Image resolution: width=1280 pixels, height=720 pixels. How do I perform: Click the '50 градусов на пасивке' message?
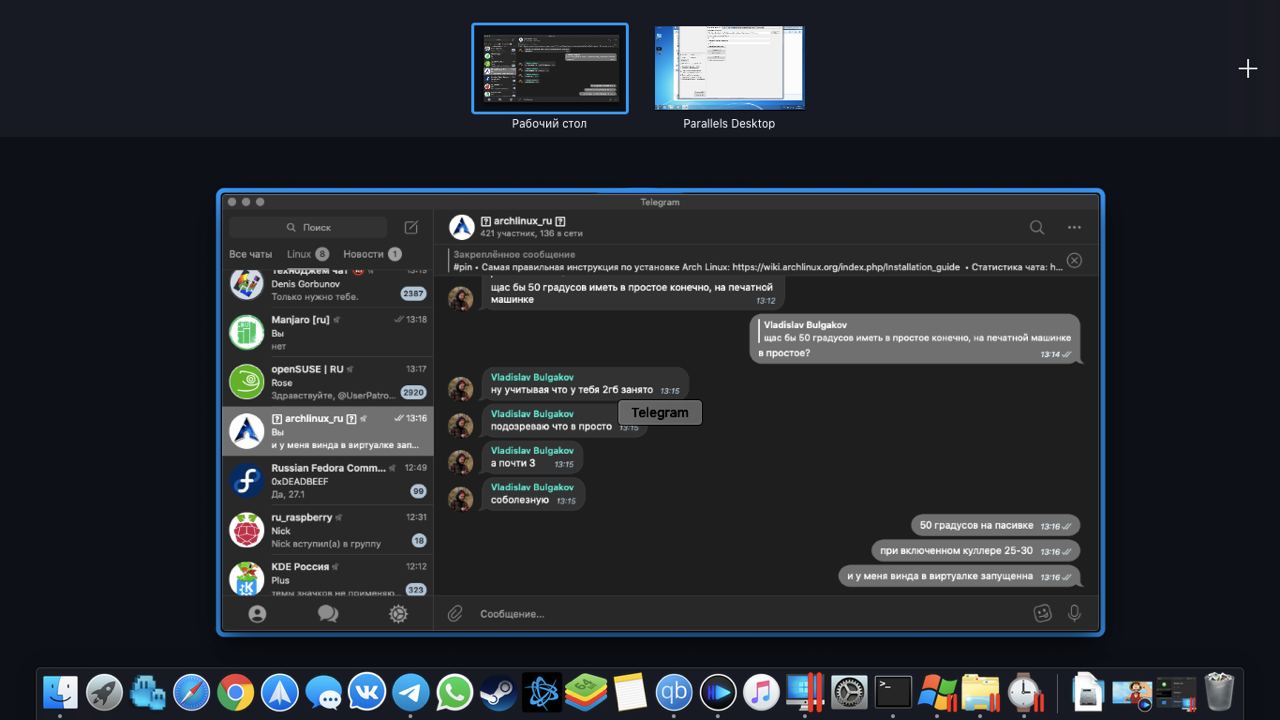coord(996,525)
